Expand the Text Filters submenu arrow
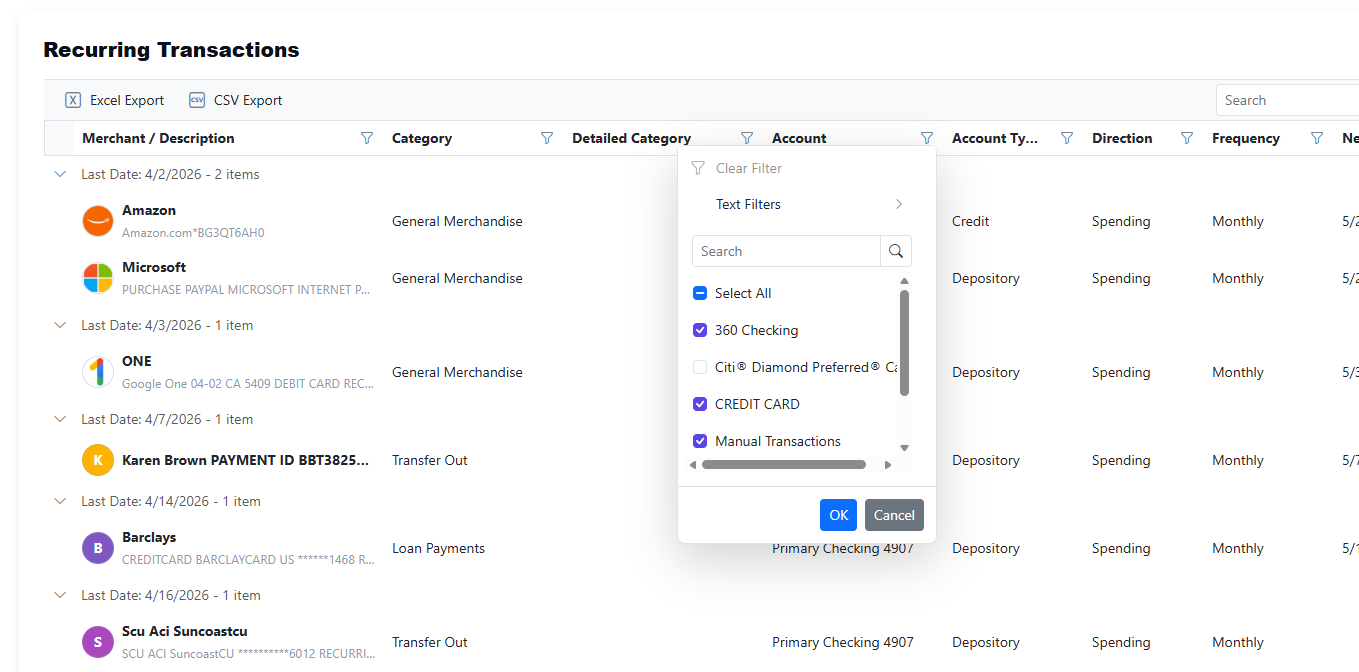 point(899,204)
